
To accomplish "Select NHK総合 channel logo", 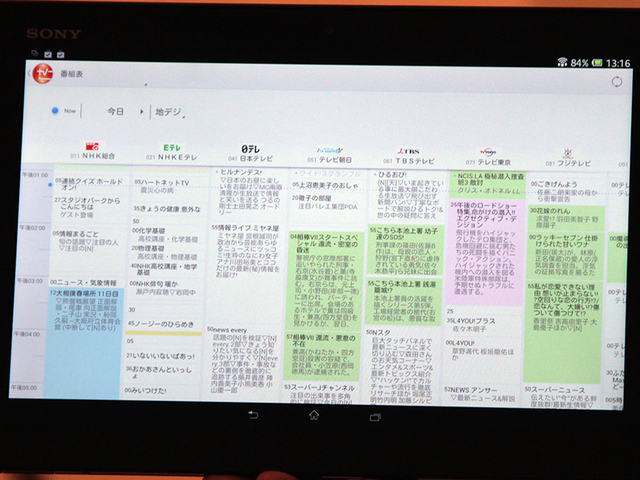I will tap(93, 146).
